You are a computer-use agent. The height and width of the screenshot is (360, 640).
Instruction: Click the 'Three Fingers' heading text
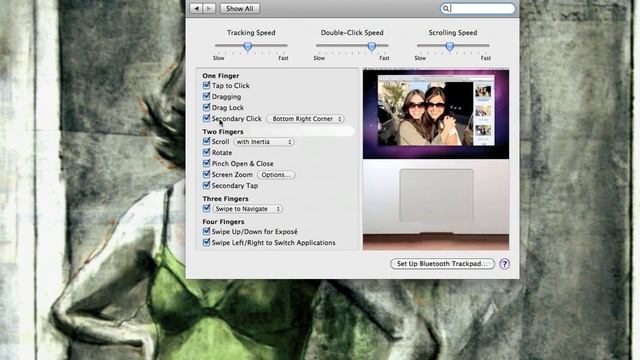225,199
